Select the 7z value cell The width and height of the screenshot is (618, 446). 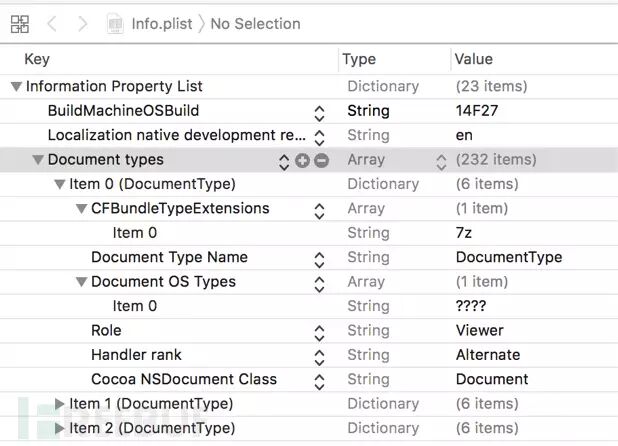[x=464, y=233]
